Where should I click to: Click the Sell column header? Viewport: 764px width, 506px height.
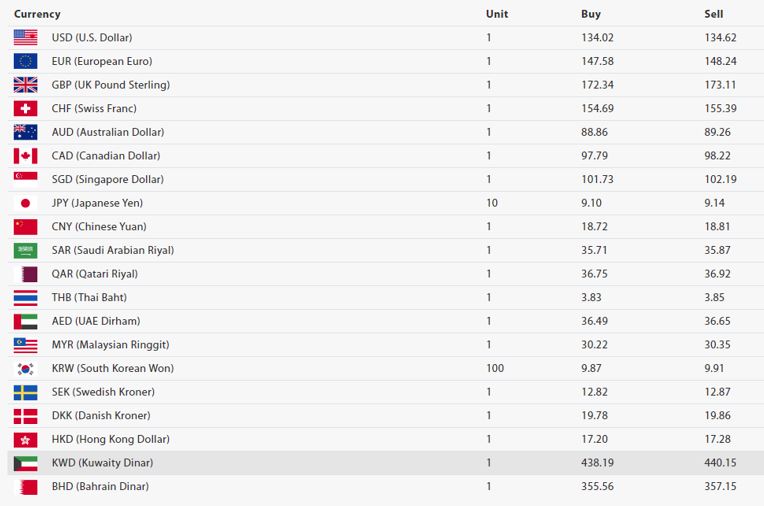tap(714, 14)
